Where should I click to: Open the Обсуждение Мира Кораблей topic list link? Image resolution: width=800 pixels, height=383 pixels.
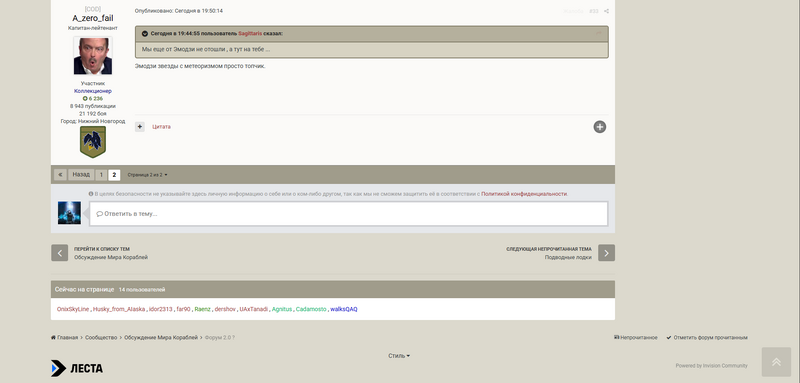pos(111,258)
